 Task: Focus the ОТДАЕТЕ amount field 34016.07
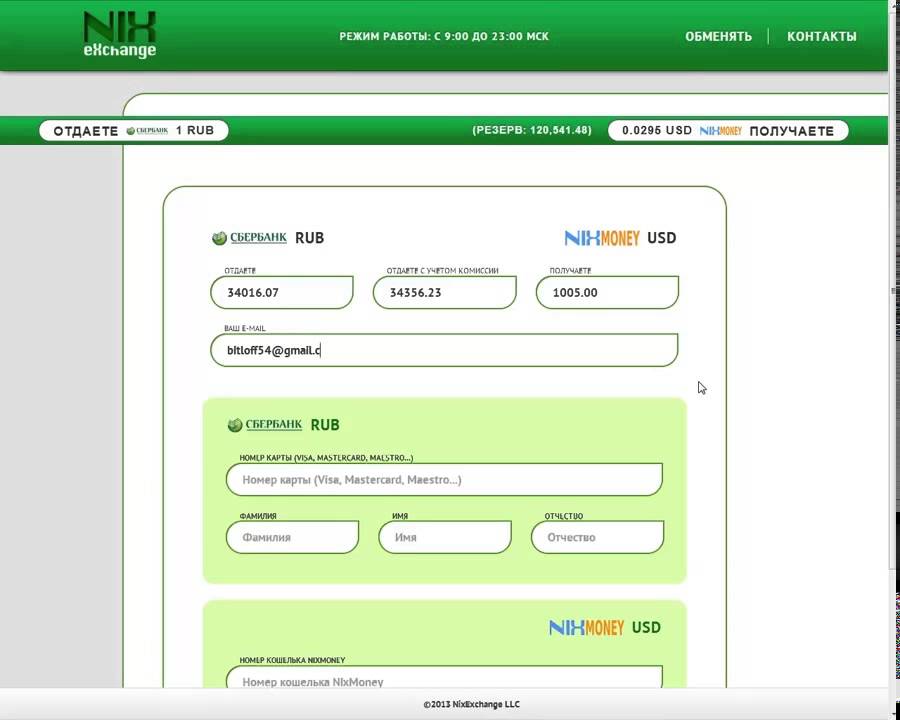(282, 292)
